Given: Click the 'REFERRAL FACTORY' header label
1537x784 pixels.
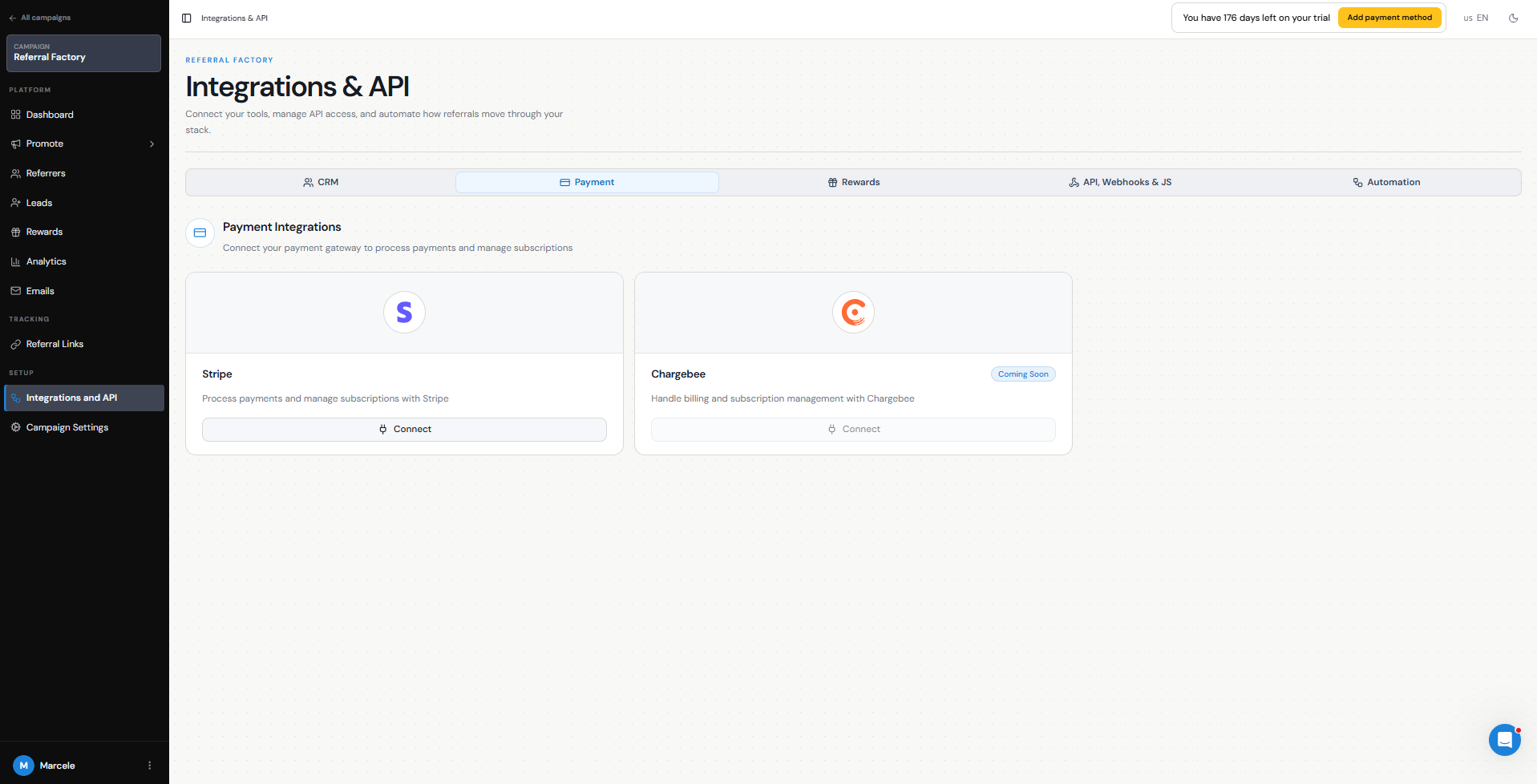Looking at the screenshot, I should coord(229,60).
